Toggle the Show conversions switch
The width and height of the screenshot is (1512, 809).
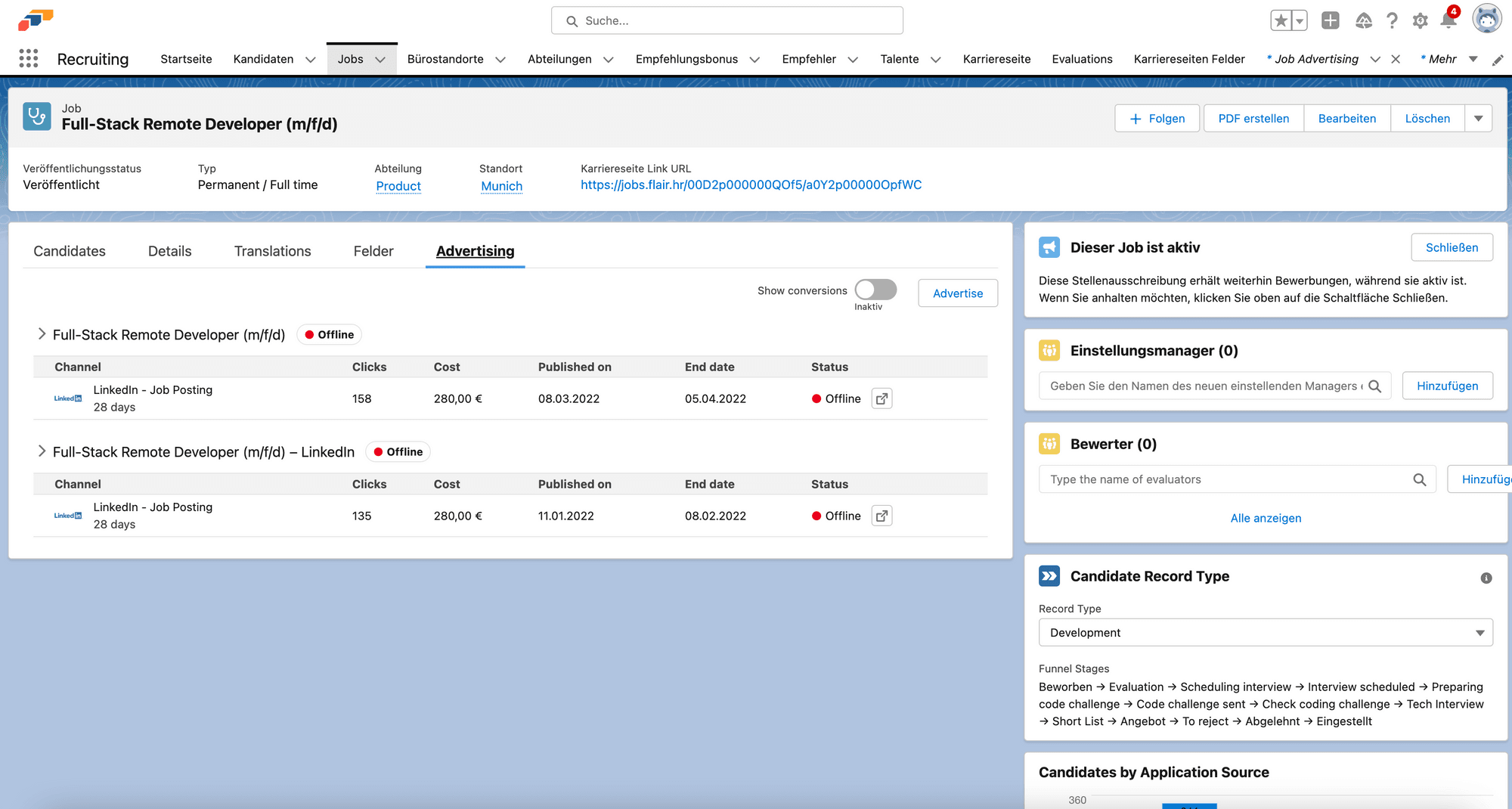875,290
